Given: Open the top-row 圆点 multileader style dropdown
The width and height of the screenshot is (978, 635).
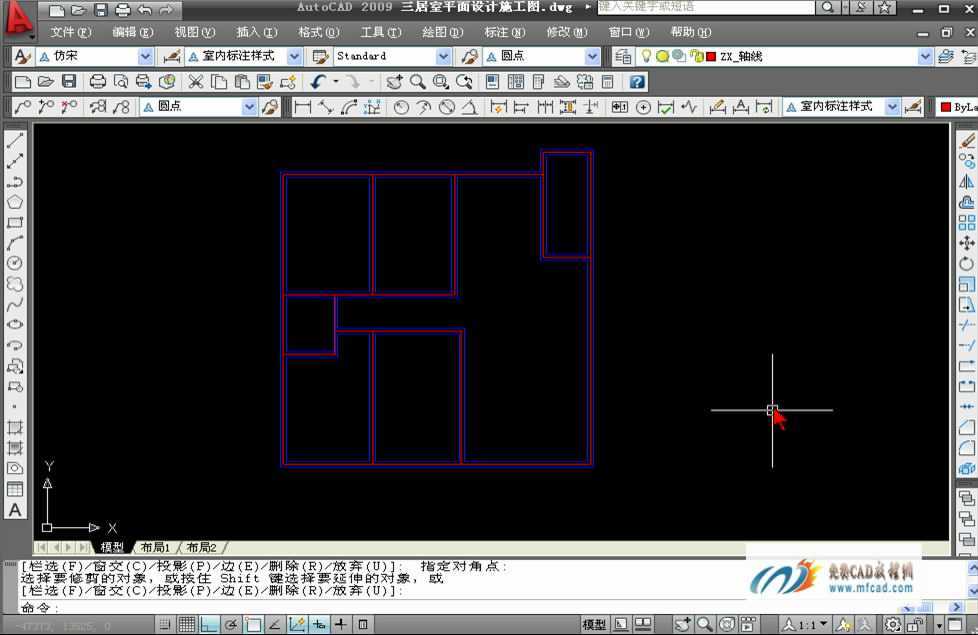Looking at the screenshot, I should [592, 56].
